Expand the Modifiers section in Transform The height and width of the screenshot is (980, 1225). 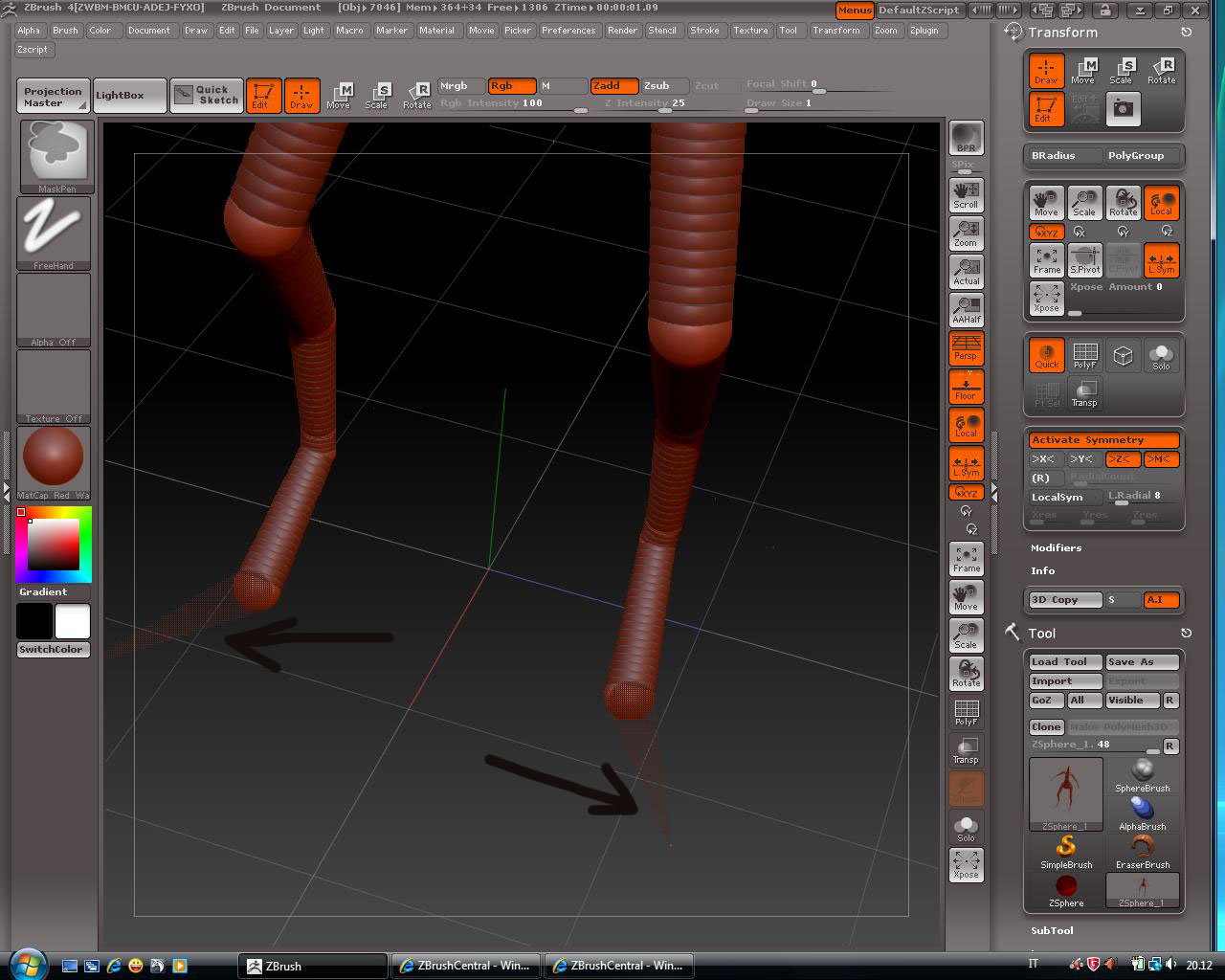1056,547
